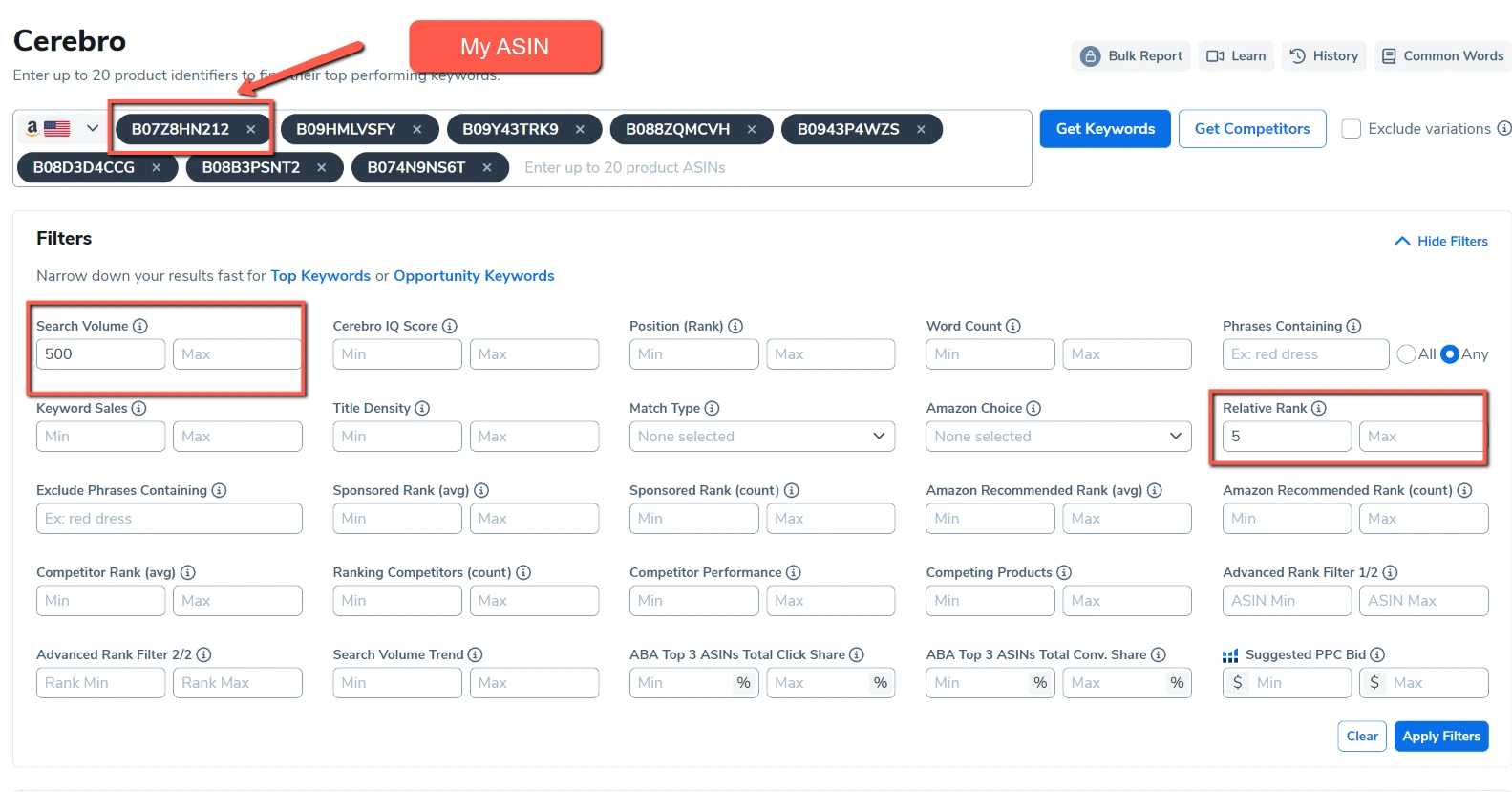Select the All radio button
The height and width of the screenshot is (792, 1512).
1406,354
